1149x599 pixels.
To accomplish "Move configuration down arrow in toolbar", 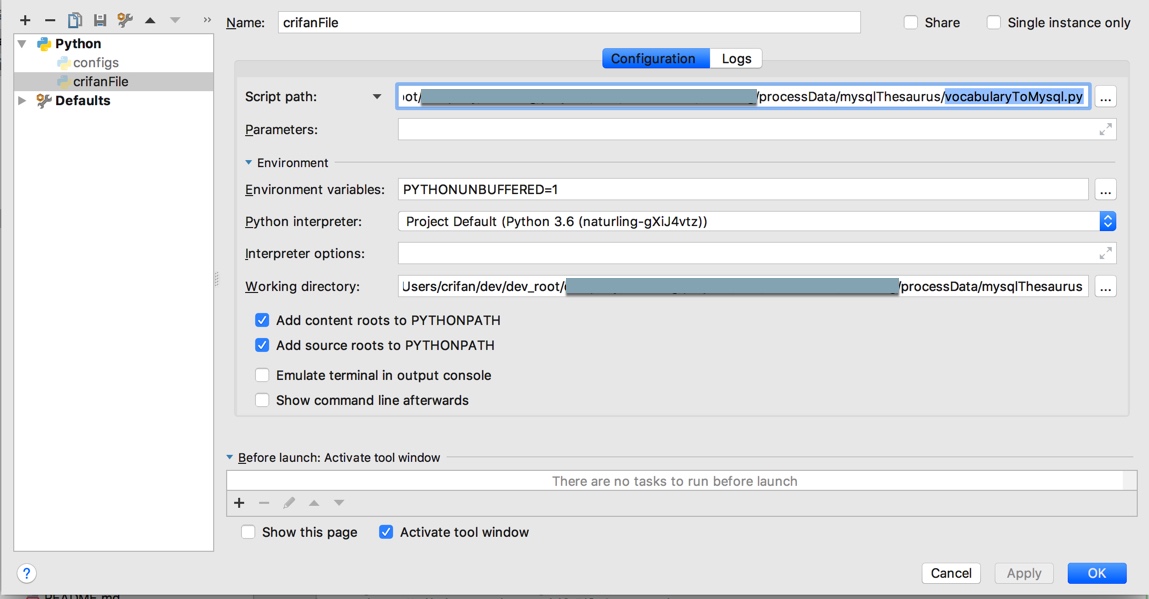I will (x=175, y=21).
